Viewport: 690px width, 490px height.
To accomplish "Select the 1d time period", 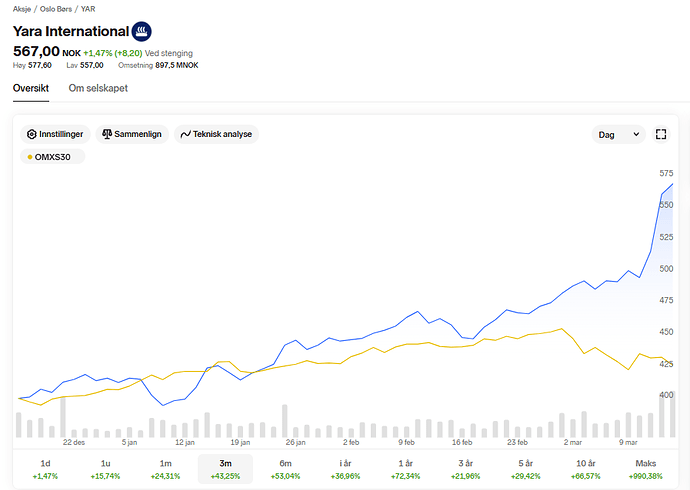I will [x=45, y=469].
